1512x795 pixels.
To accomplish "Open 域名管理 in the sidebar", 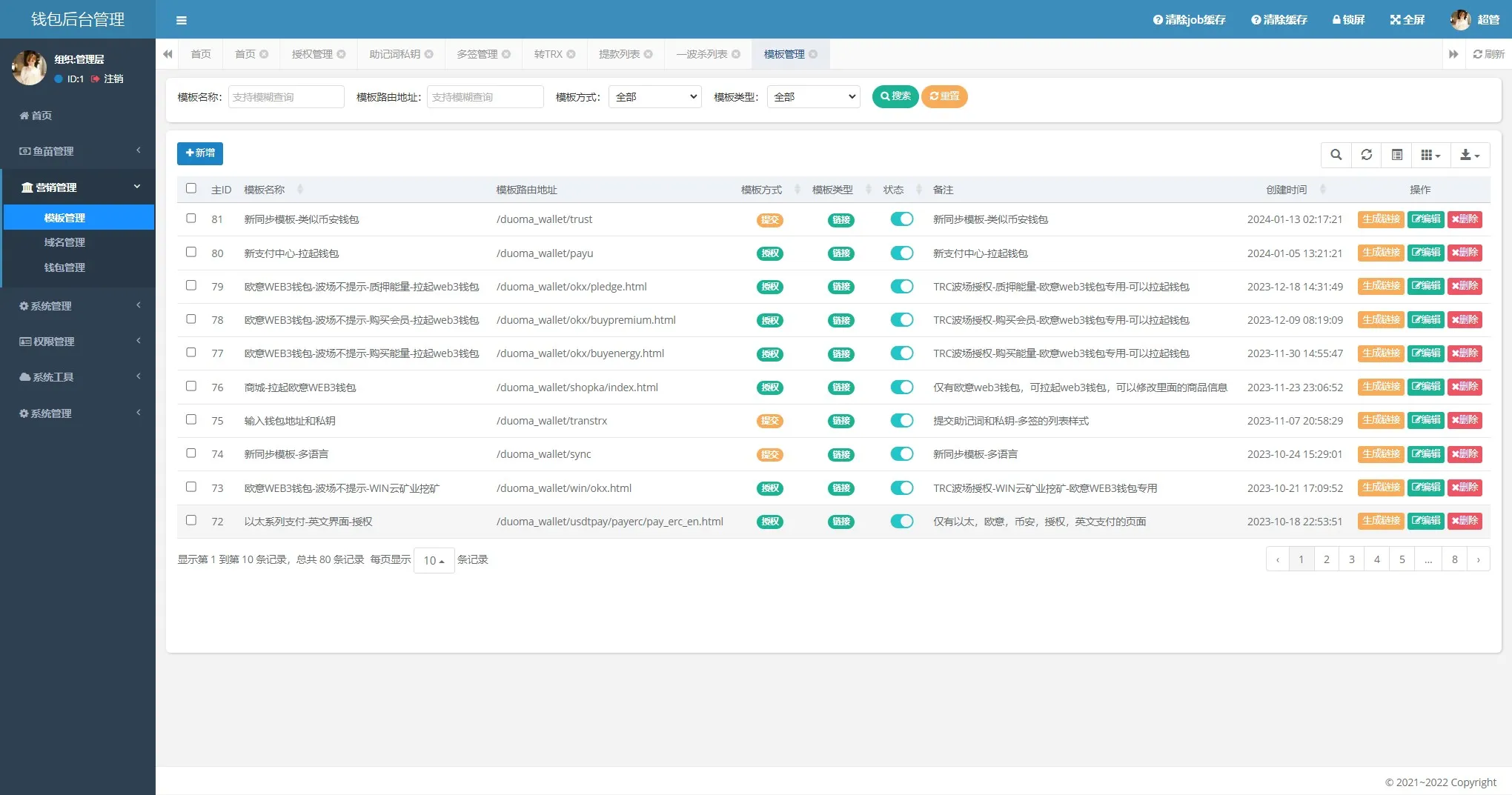I will pos(64,242).
